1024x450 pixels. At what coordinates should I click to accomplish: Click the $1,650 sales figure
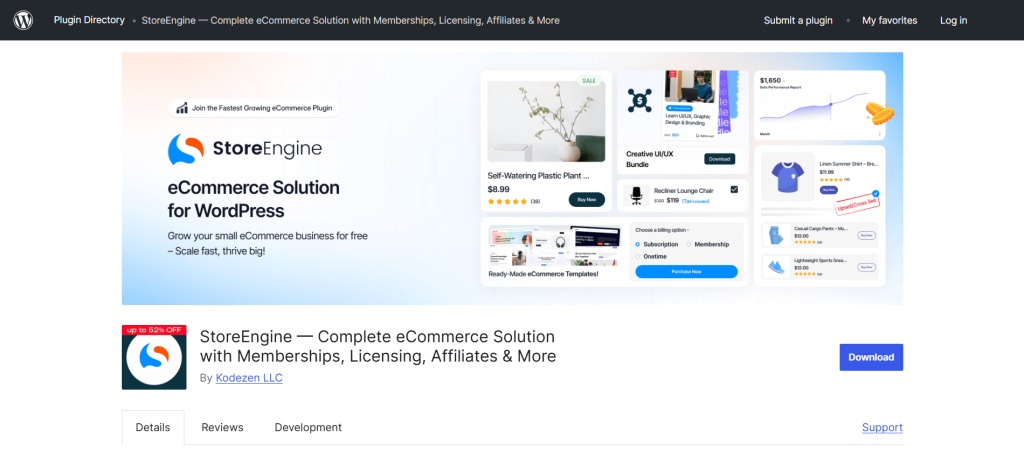coord(771,80)
